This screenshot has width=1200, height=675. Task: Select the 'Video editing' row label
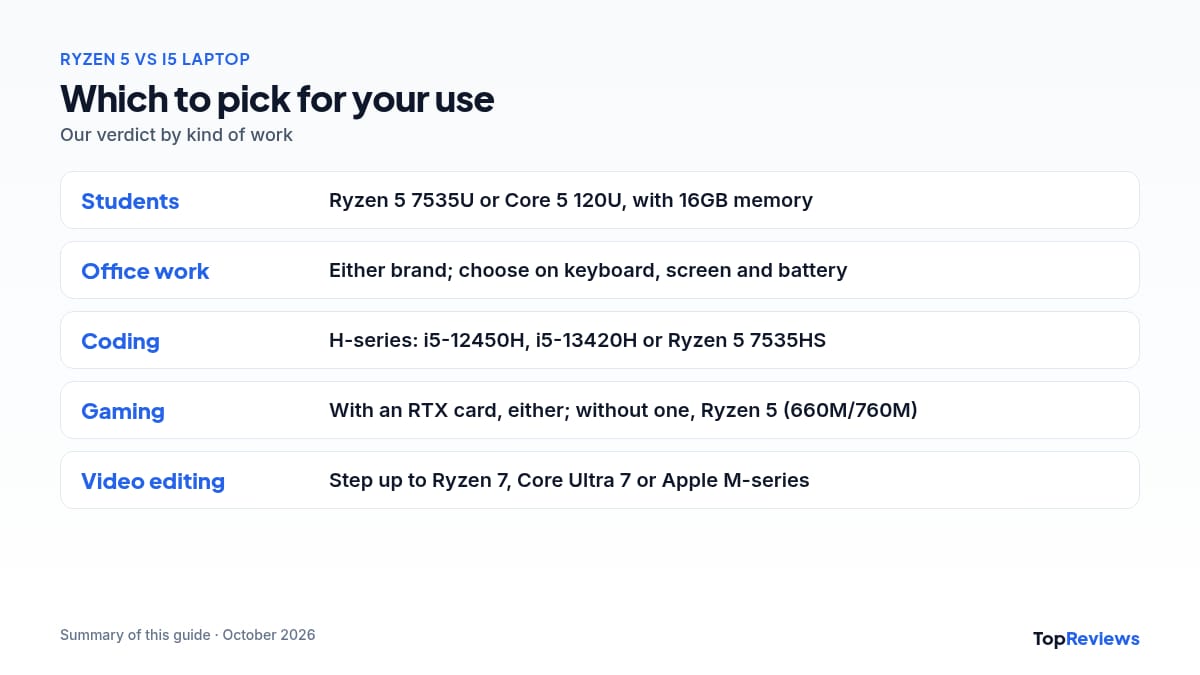pyautogui.click(x=153, y=481)
